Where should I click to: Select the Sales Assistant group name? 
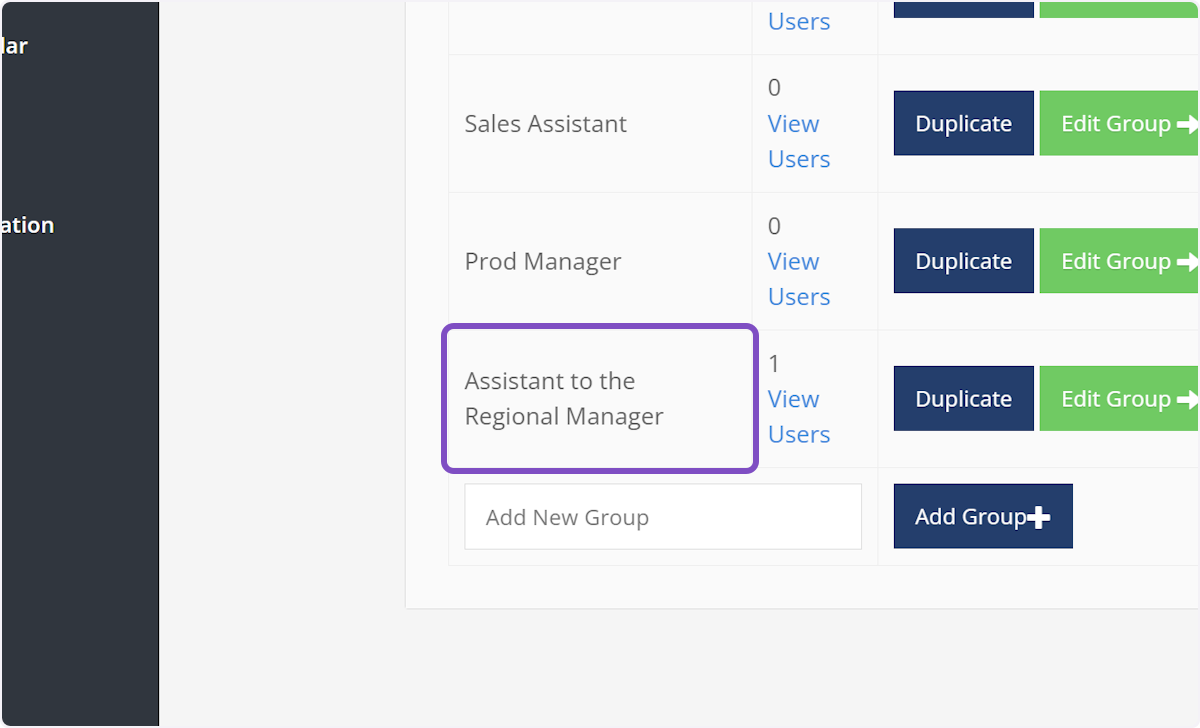pyautogui.click(x=545, y=124)
